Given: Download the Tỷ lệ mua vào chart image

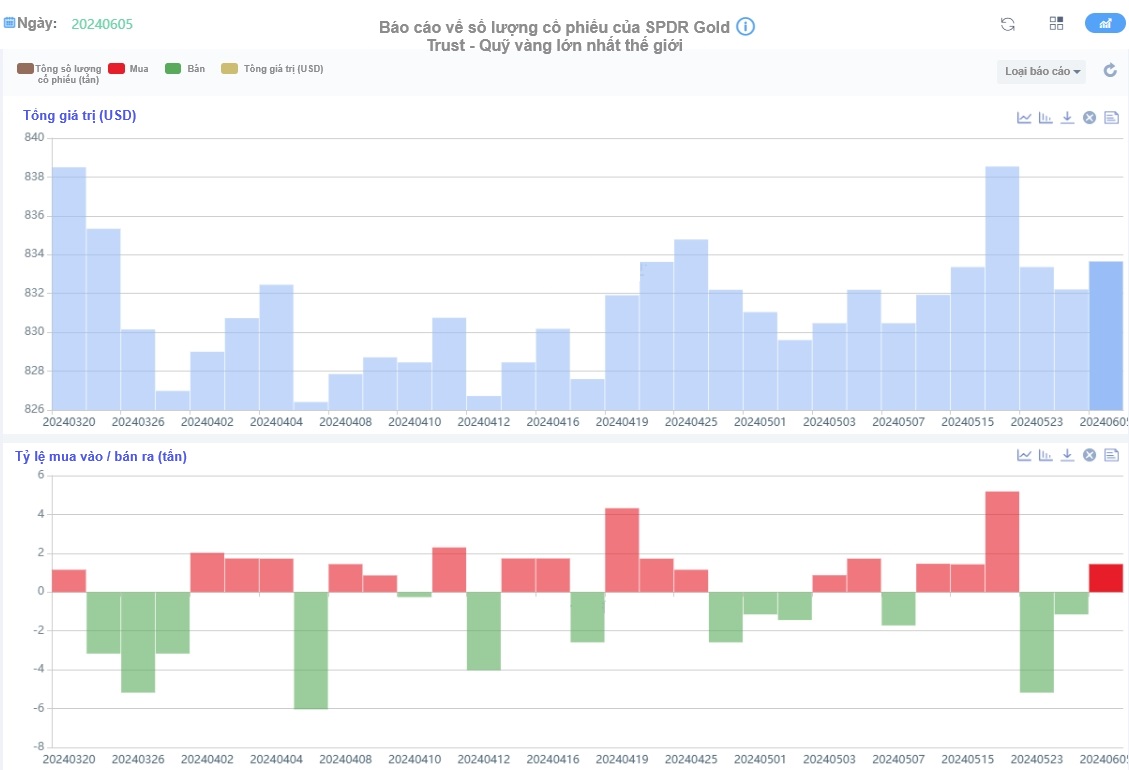Looking at the screenshot, I should 1067,455.
